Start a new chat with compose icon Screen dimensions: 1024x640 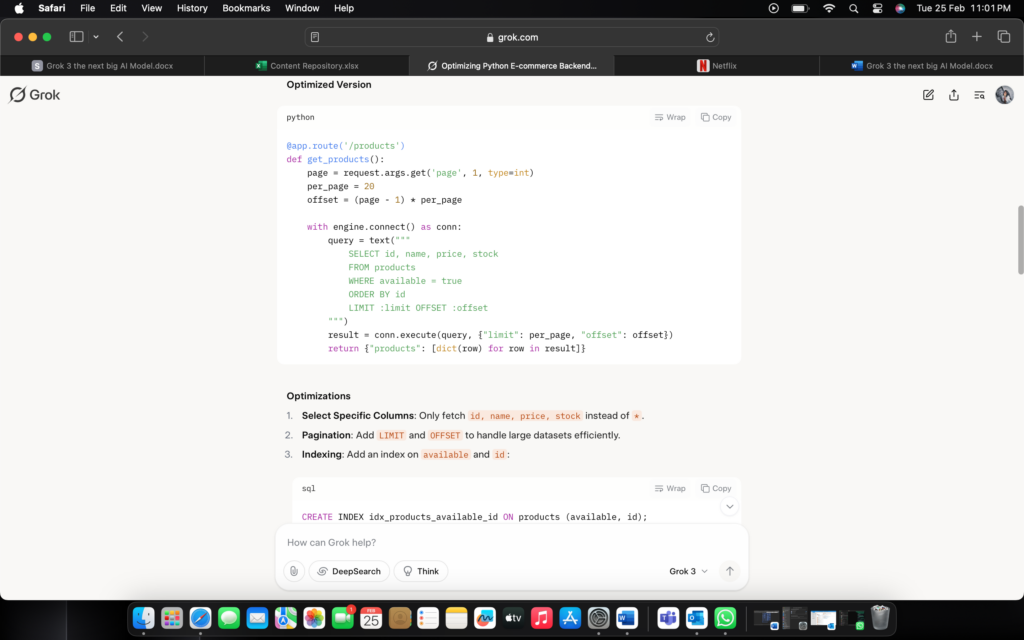[x=928, y=95]
